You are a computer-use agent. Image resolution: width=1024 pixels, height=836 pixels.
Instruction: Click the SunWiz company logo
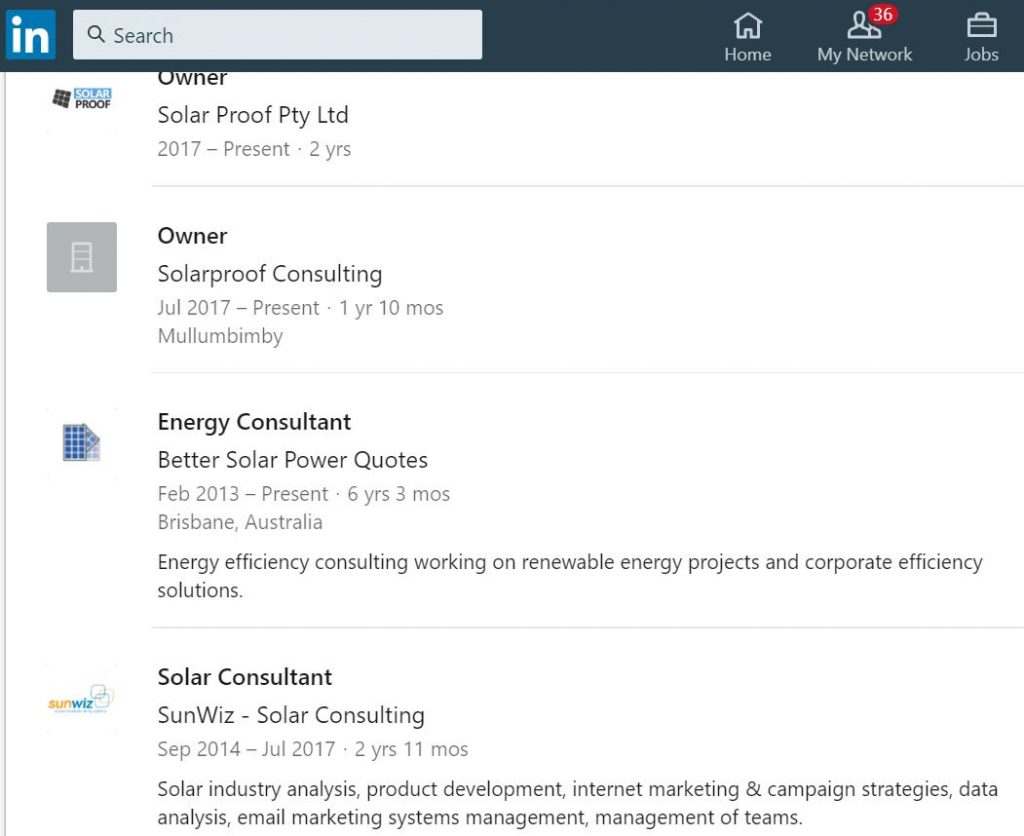tap(82, 699)
